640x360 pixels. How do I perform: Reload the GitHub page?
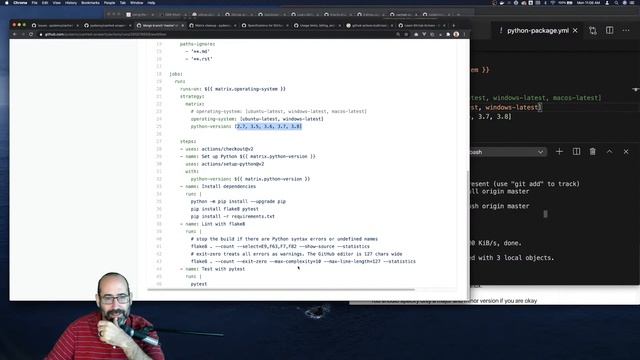point(31,34)
